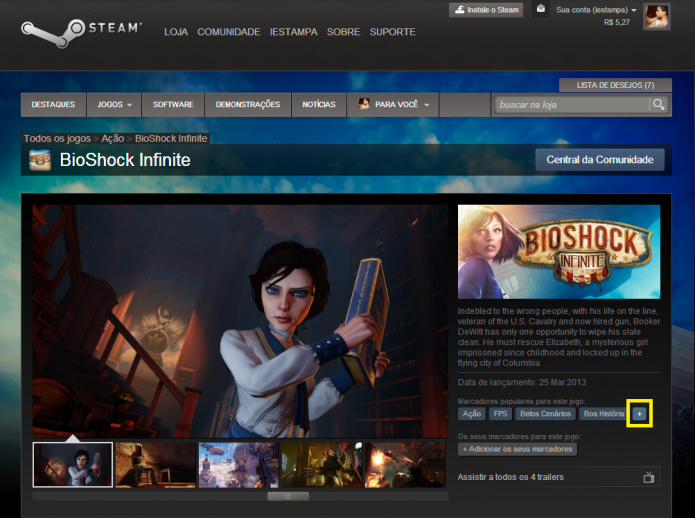Select the fifth thumbnail with explosion

pos(405,465)
